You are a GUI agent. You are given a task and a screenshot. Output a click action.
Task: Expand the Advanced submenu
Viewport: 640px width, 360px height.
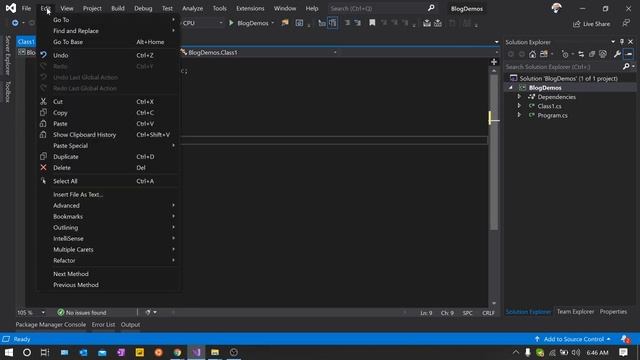pyautogui.click(x=108, y=206)
